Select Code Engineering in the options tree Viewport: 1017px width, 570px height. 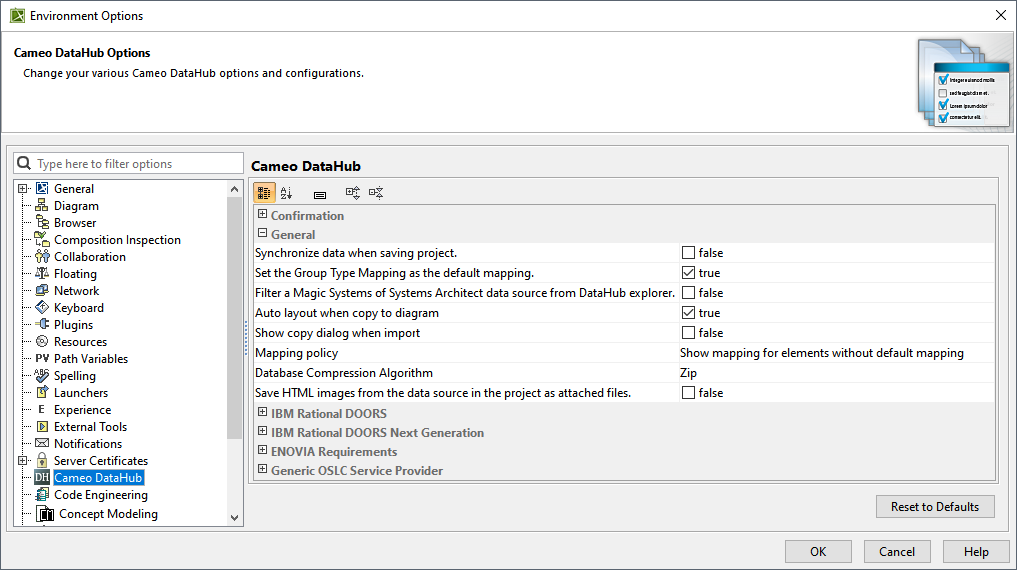click(100, 495)
